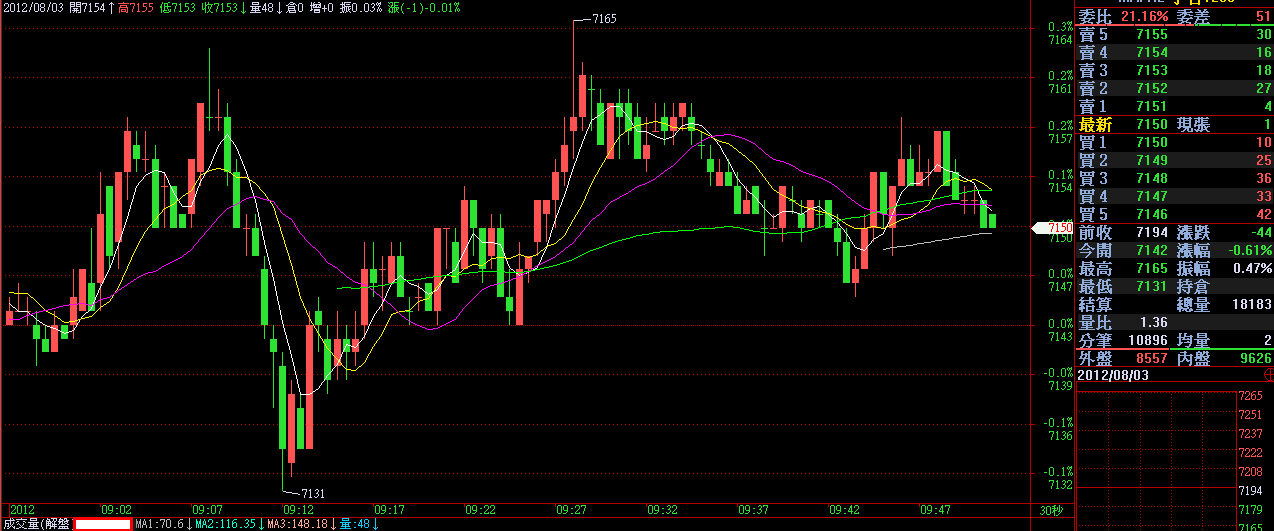Select the 賣2 price 7152

(1152, 88)
